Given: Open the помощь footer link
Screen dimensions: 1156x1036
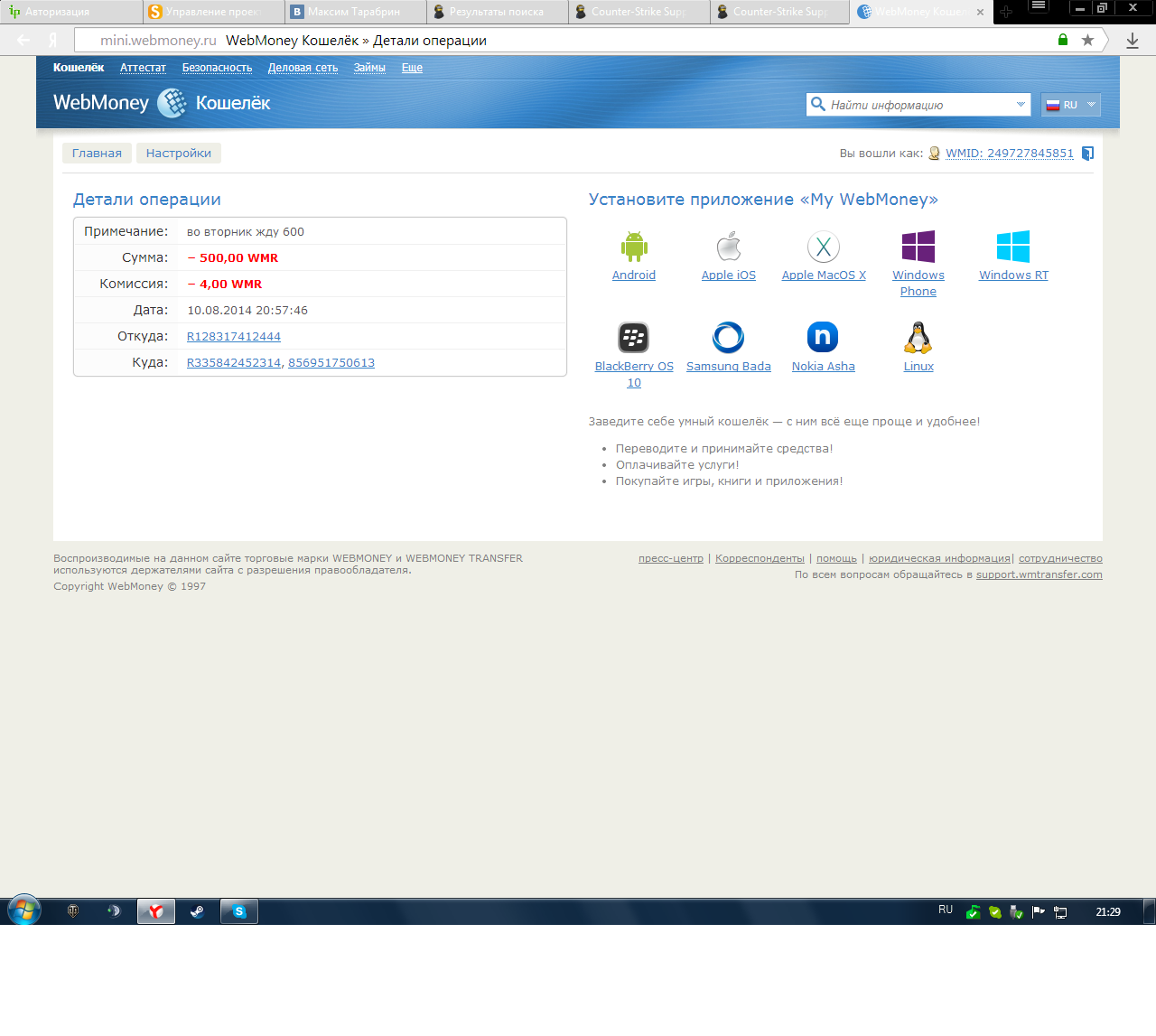Looking at the screenshot, I should pos(836,559).
